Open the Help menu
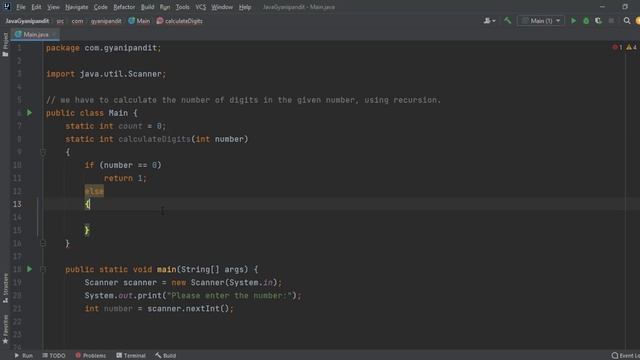The image size is (640, 360). pos(245,7)
